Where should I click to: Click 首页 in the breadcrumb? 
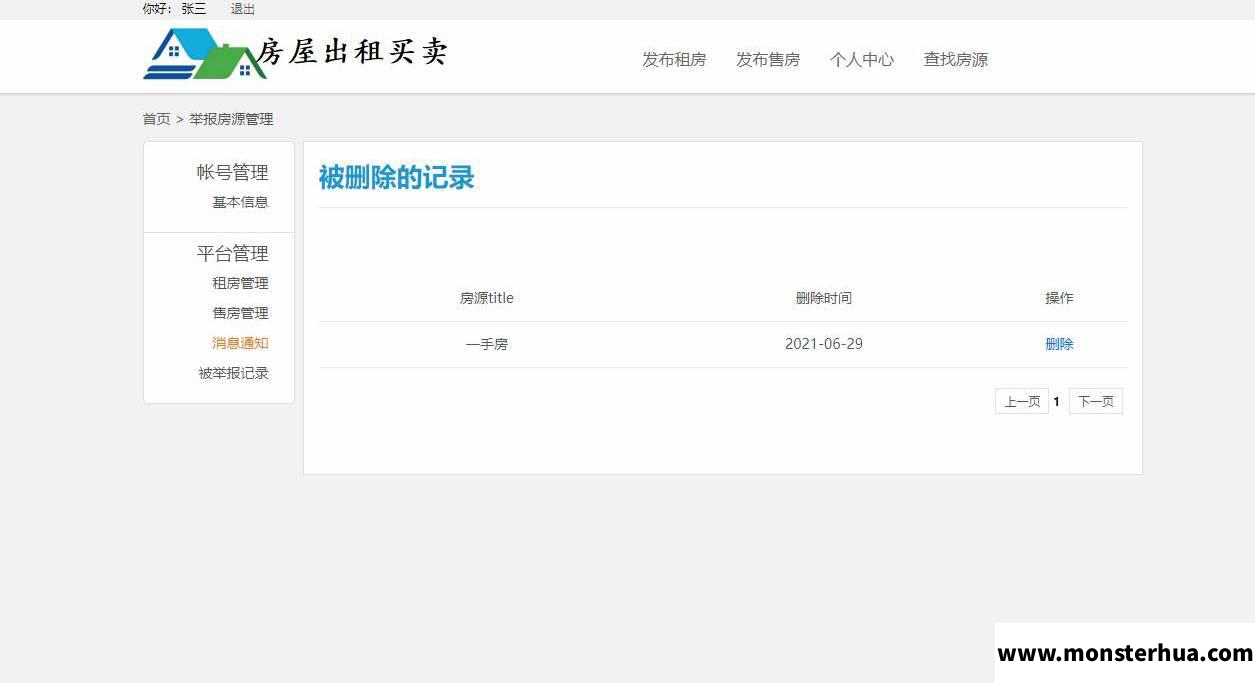point(156,119)
